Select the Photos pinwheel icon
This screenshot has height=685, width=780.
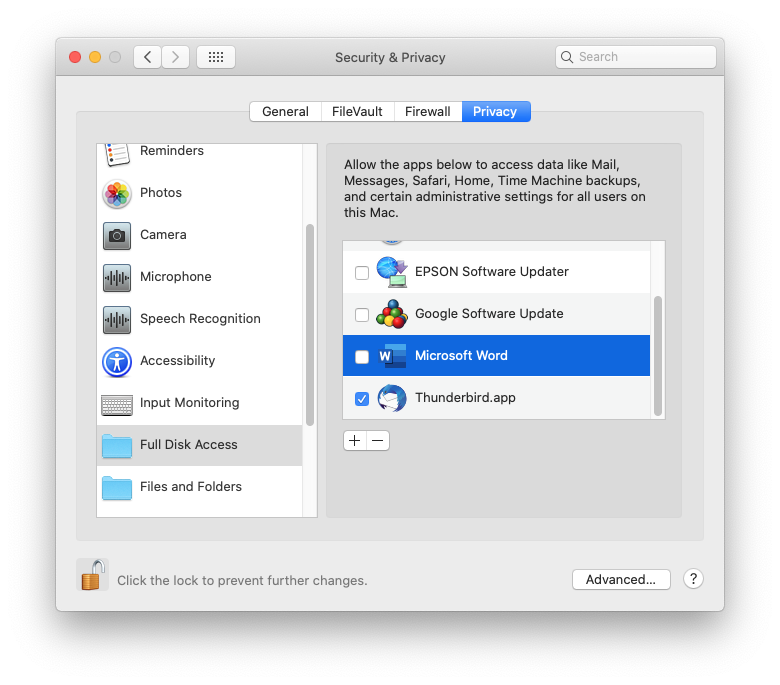pos(117,194)
